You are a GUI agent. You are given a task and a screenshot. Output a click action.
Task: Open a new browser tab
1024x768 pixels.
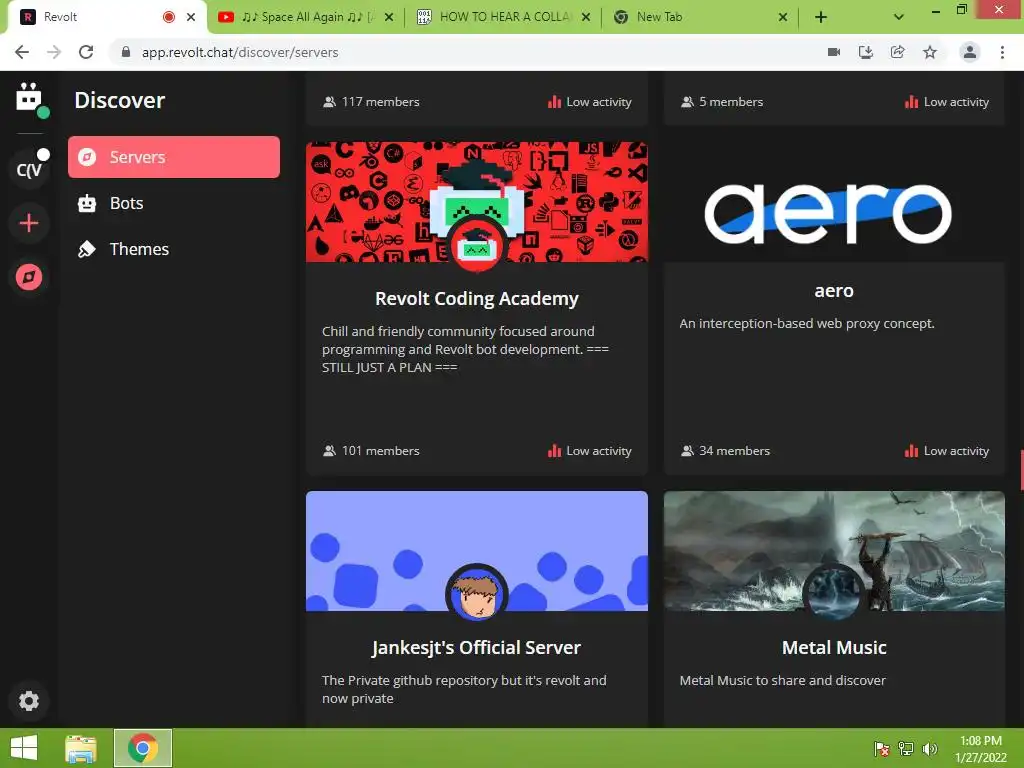coord(821,17)
